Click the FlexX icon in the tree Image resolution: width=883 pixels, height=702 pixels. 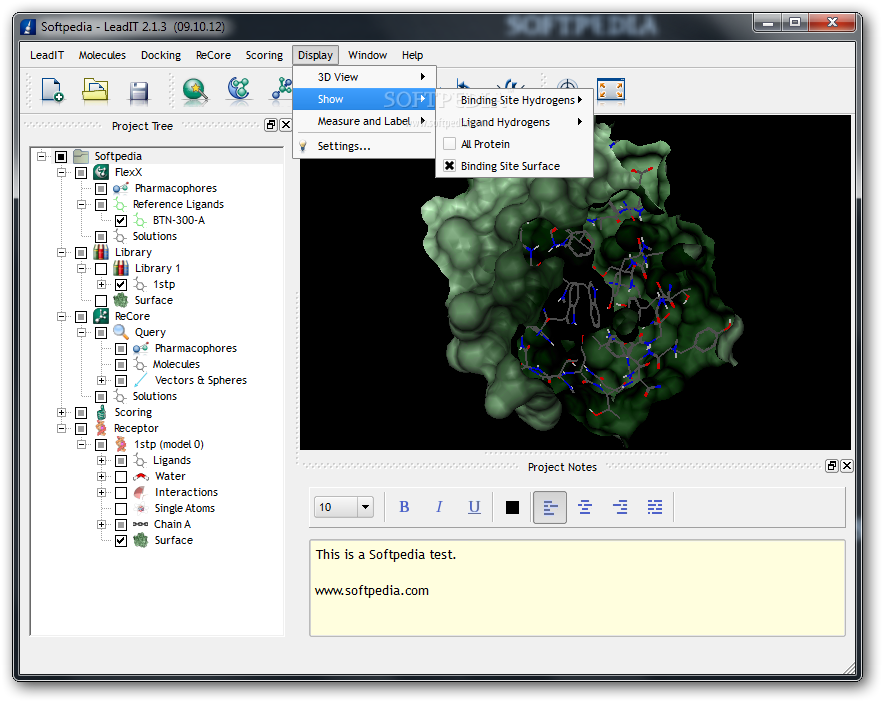101,172
